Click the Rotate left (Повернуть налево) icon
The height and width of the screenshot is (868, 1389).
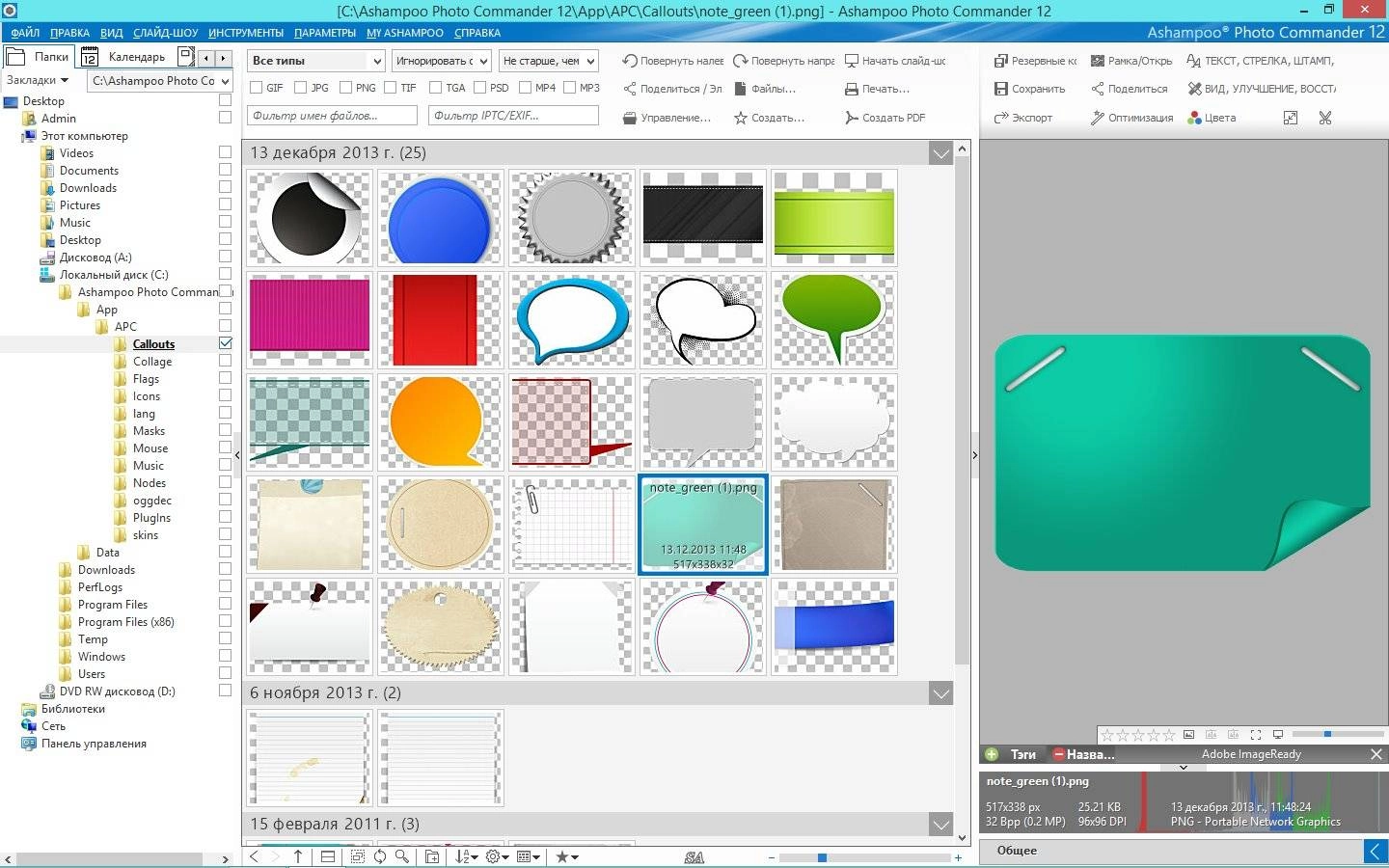[x=630, y=61]
